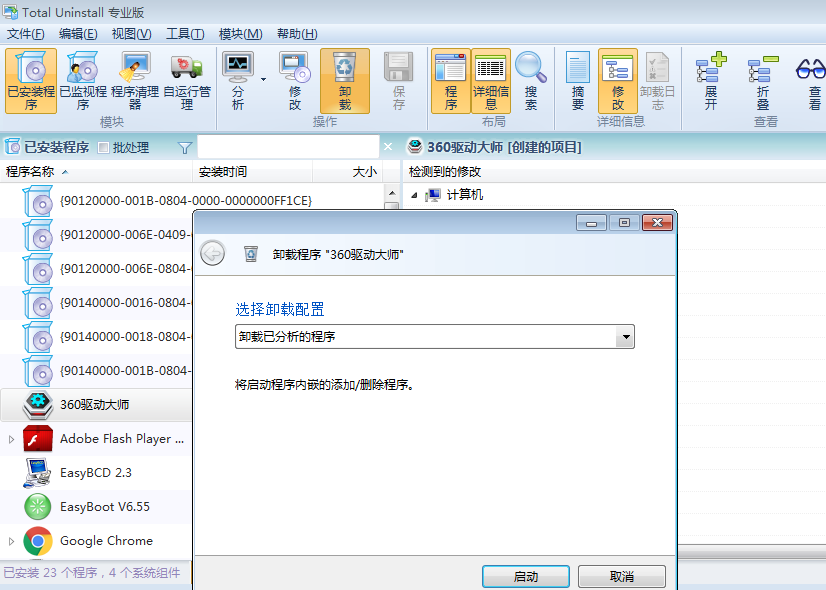Open the 文件(F) menu
826x590 pixels.
pos(25,34)
